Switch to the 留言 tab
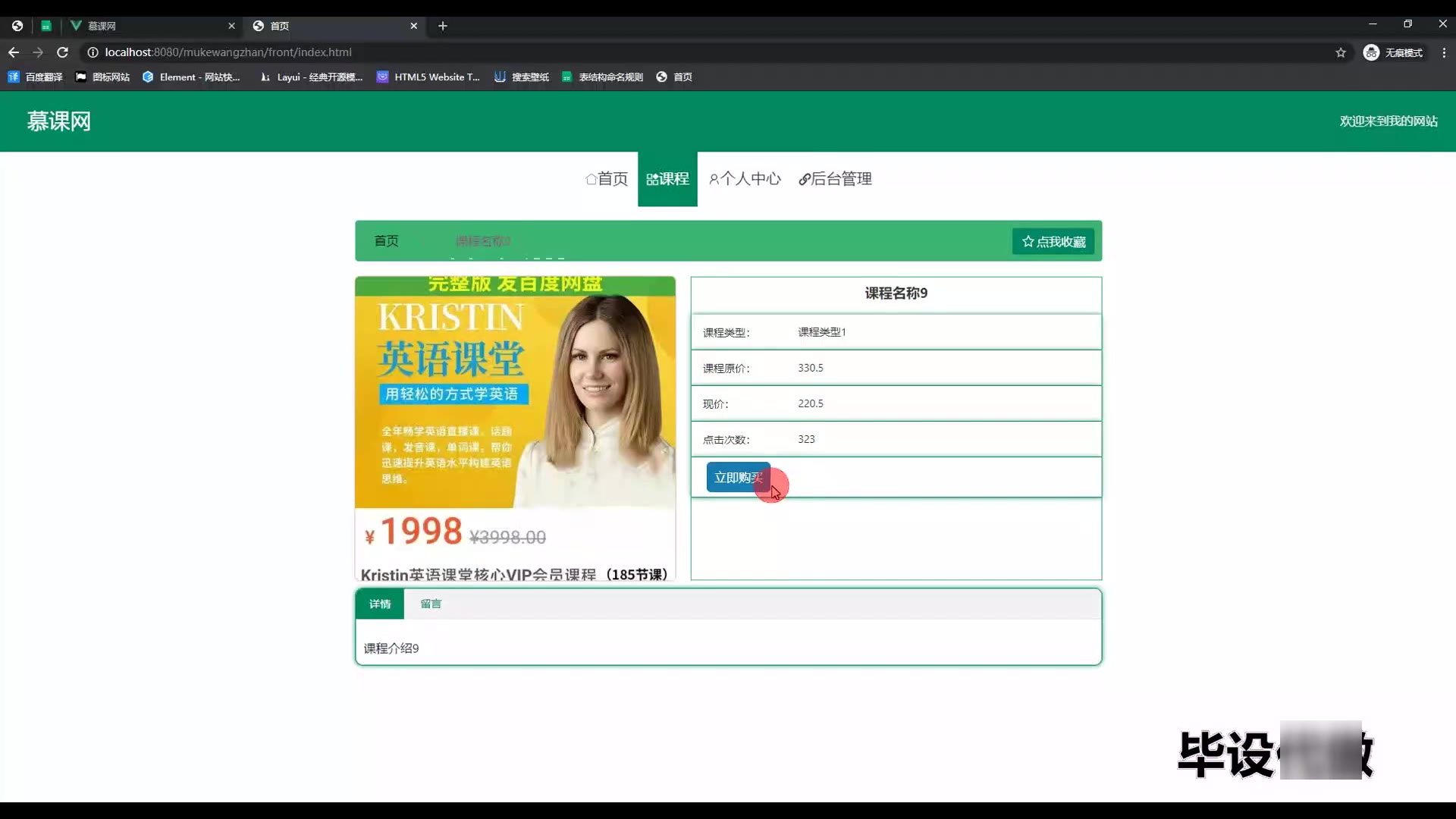 point(431,604)
